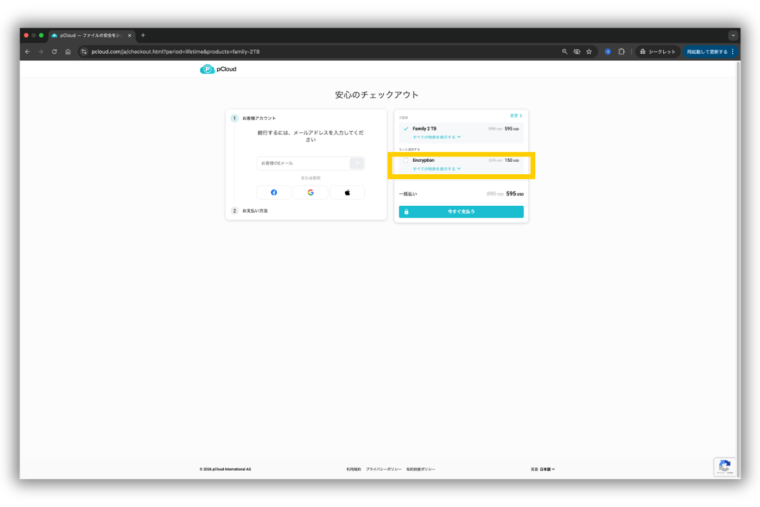Go back using the browser back arrow

click(x=27, y=51)
